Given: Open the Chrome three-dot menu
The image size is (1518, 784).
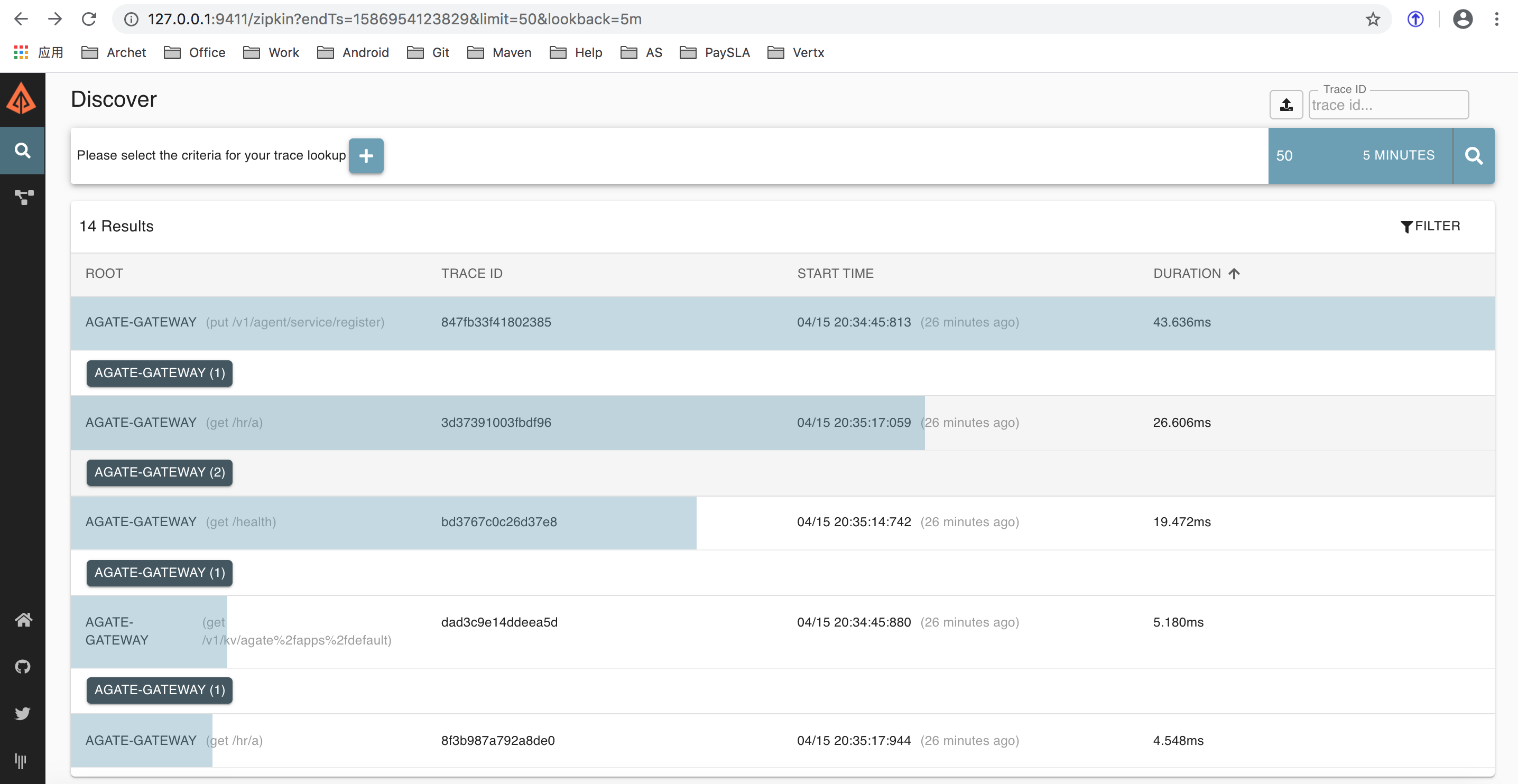Looking at the screenshot, I should (1497, 19).
